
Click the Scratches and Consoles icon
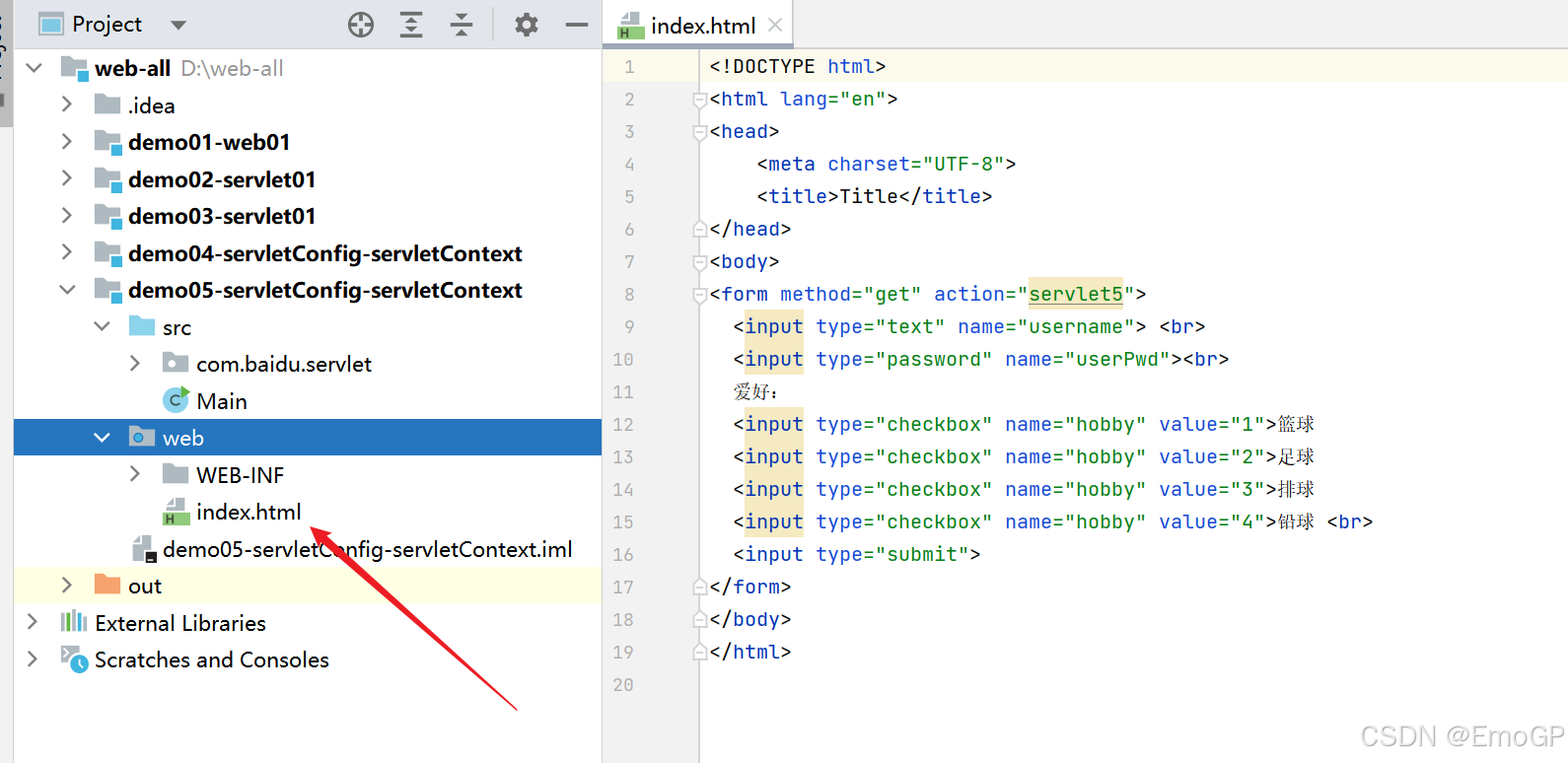point(75,659)
